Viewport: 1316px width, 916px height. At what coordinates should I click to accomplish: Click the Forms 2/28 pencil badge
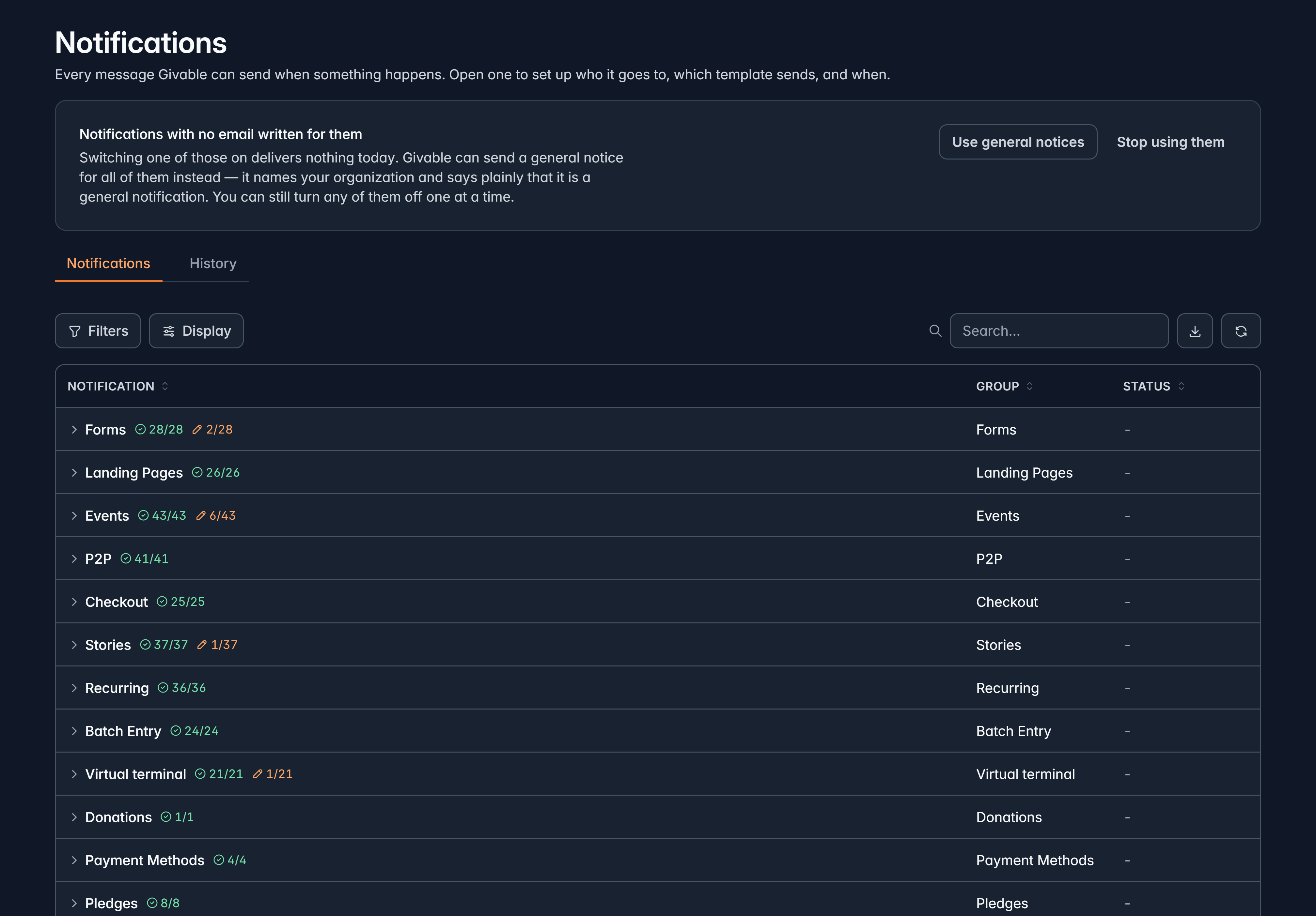212,429
